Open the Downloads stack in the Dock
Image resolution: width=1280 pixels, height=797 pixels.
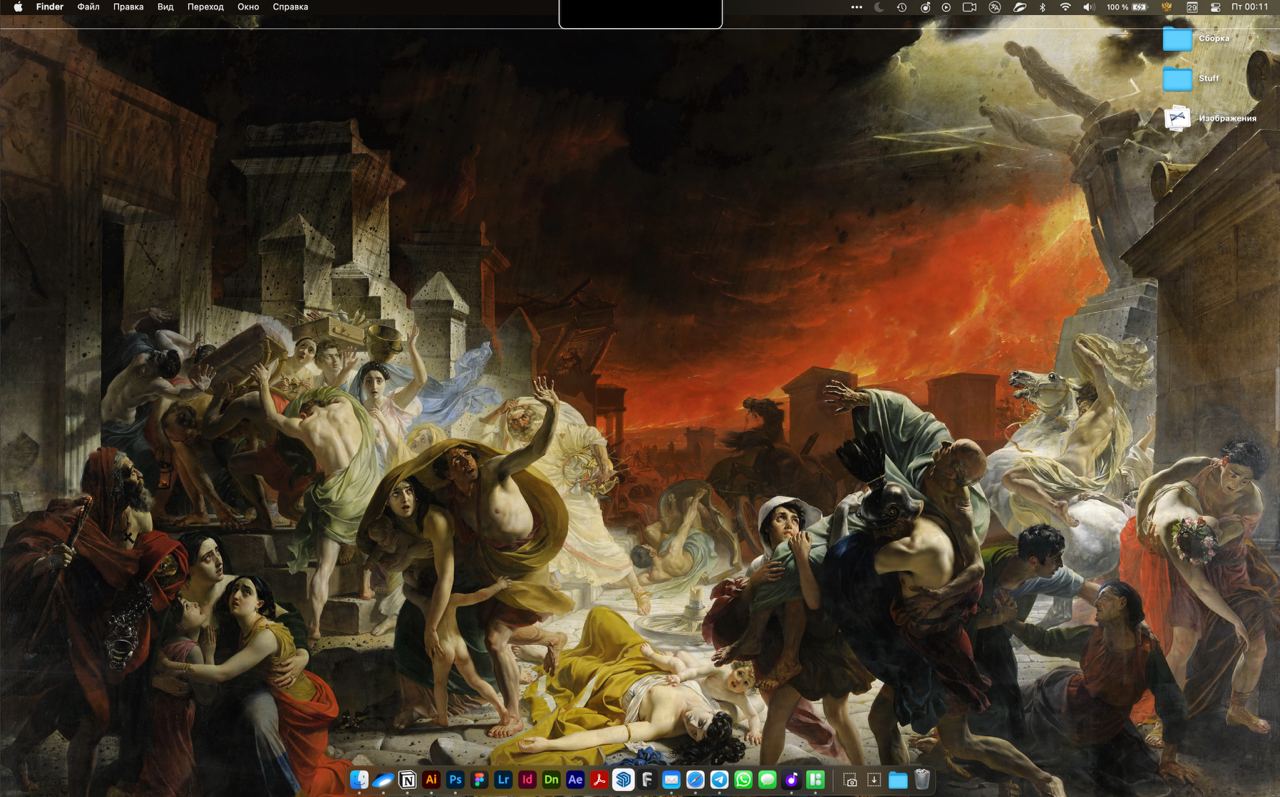coord(874,780)
